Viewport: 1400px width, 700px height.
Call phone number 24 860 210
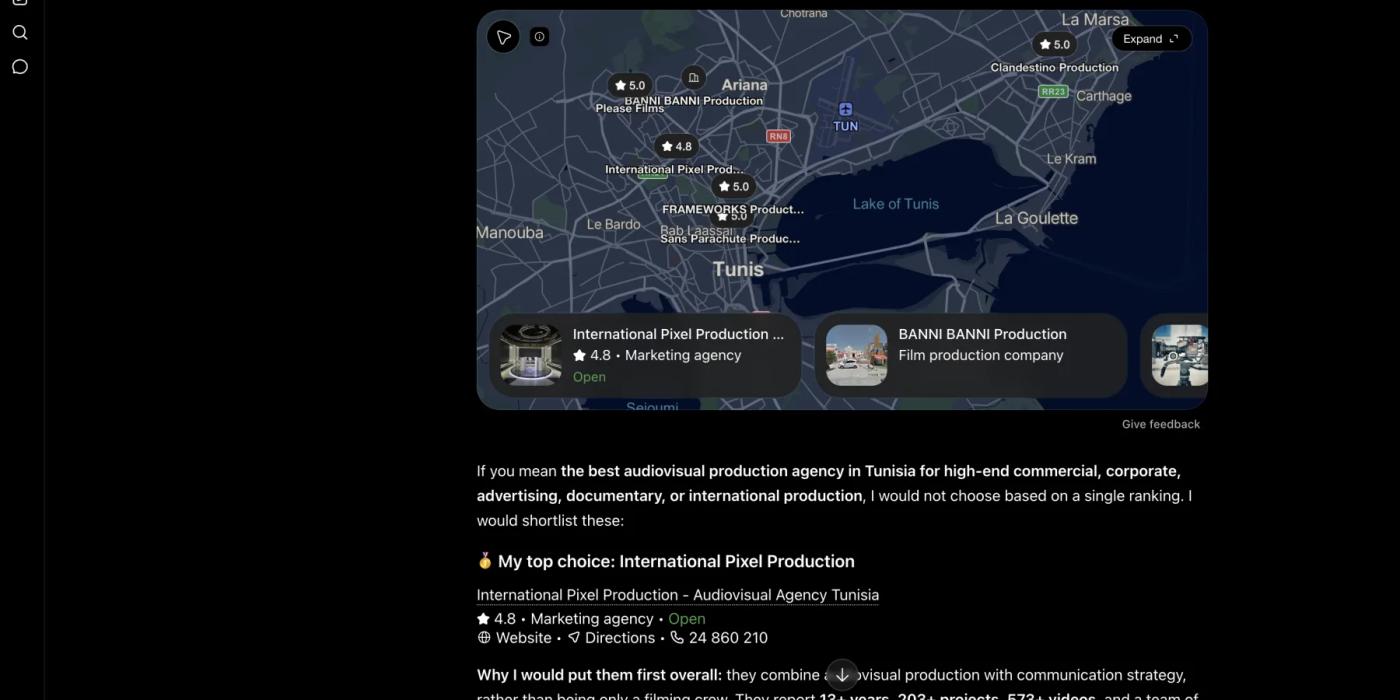pyautogui.click(x=719, y=638)
